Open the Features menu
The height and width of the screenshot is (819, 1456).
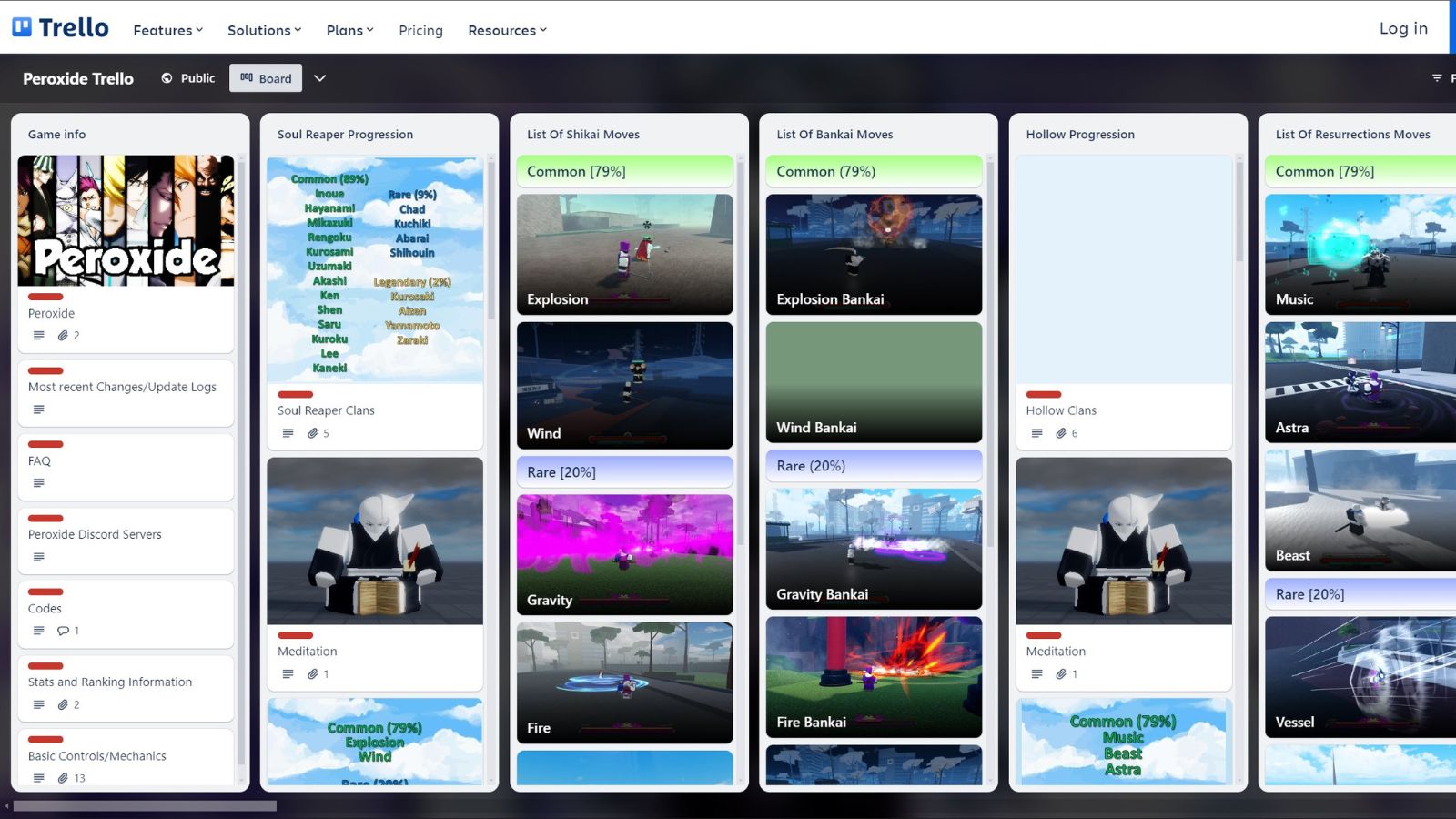pyautogui.click(x=167, y=30)
